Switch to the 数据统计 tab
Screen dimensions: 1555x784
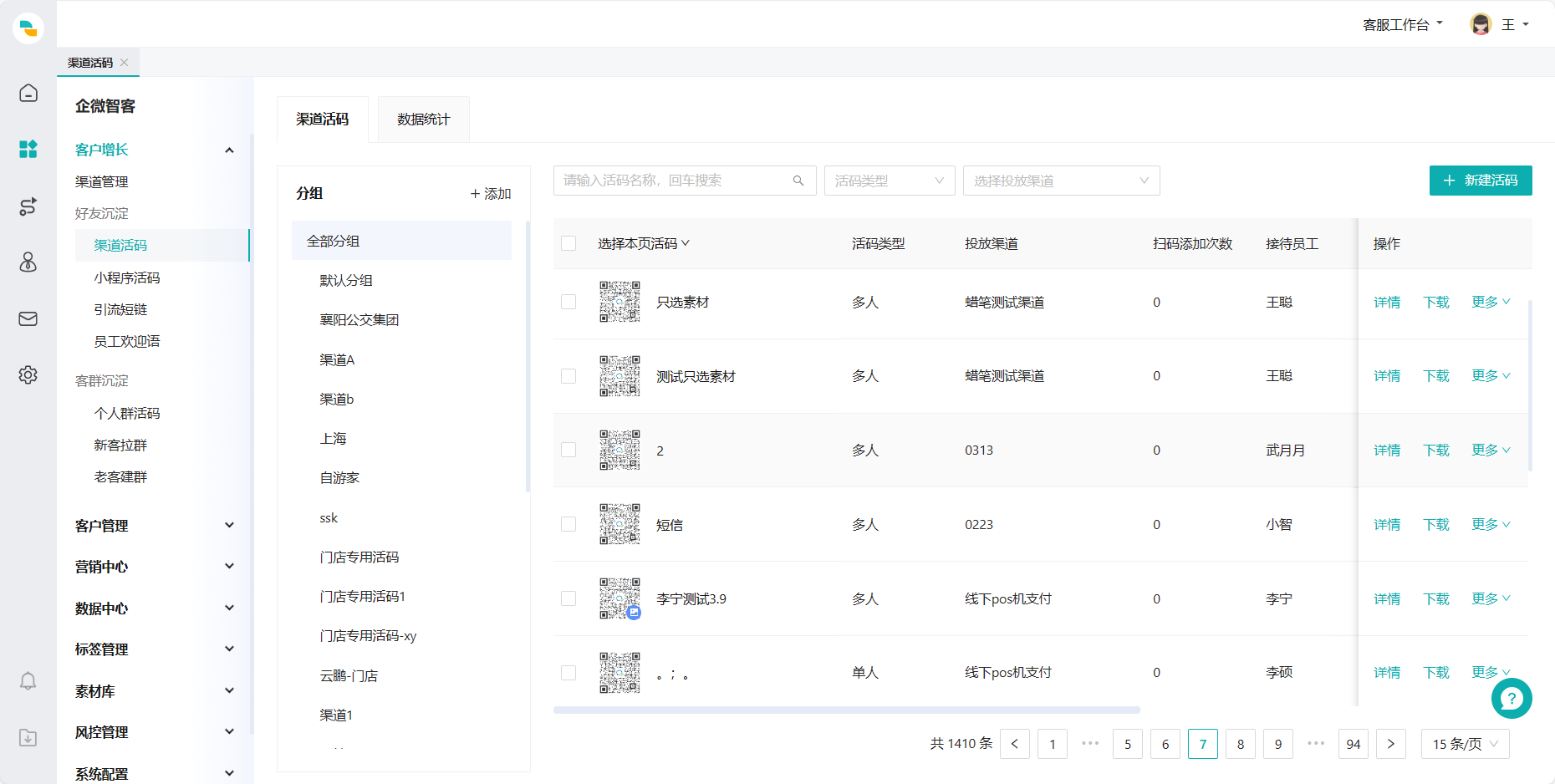tap(424, 120)
